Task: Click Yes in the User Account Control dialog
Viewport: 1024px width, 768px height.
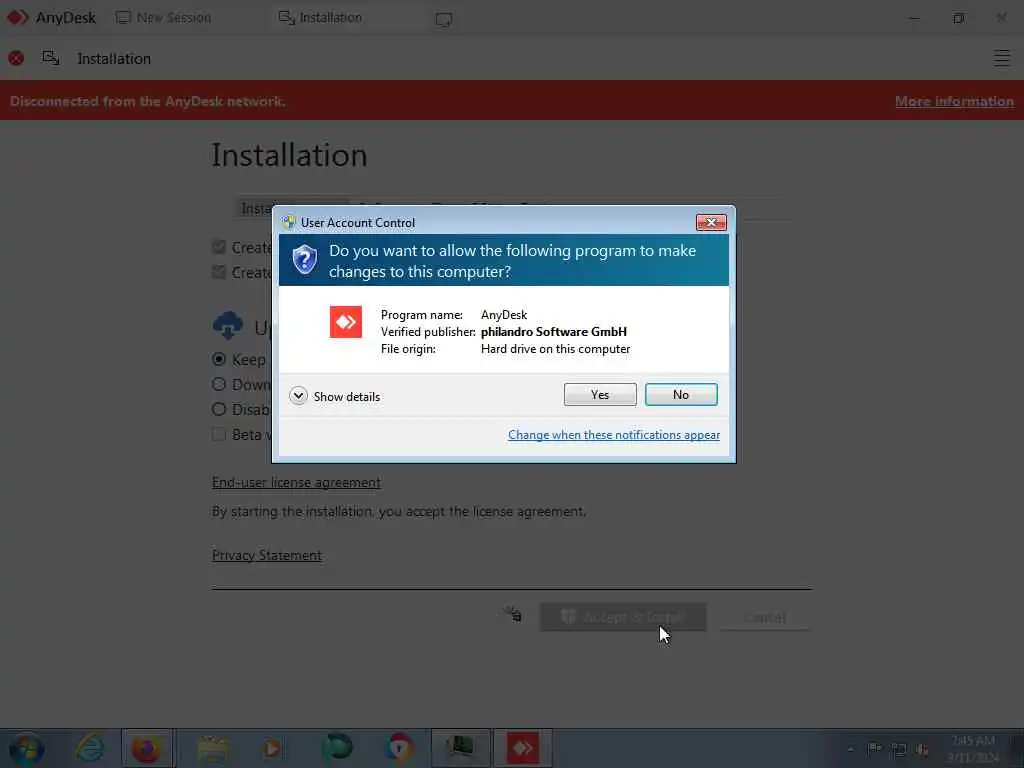Action: [x=600, y=394]
